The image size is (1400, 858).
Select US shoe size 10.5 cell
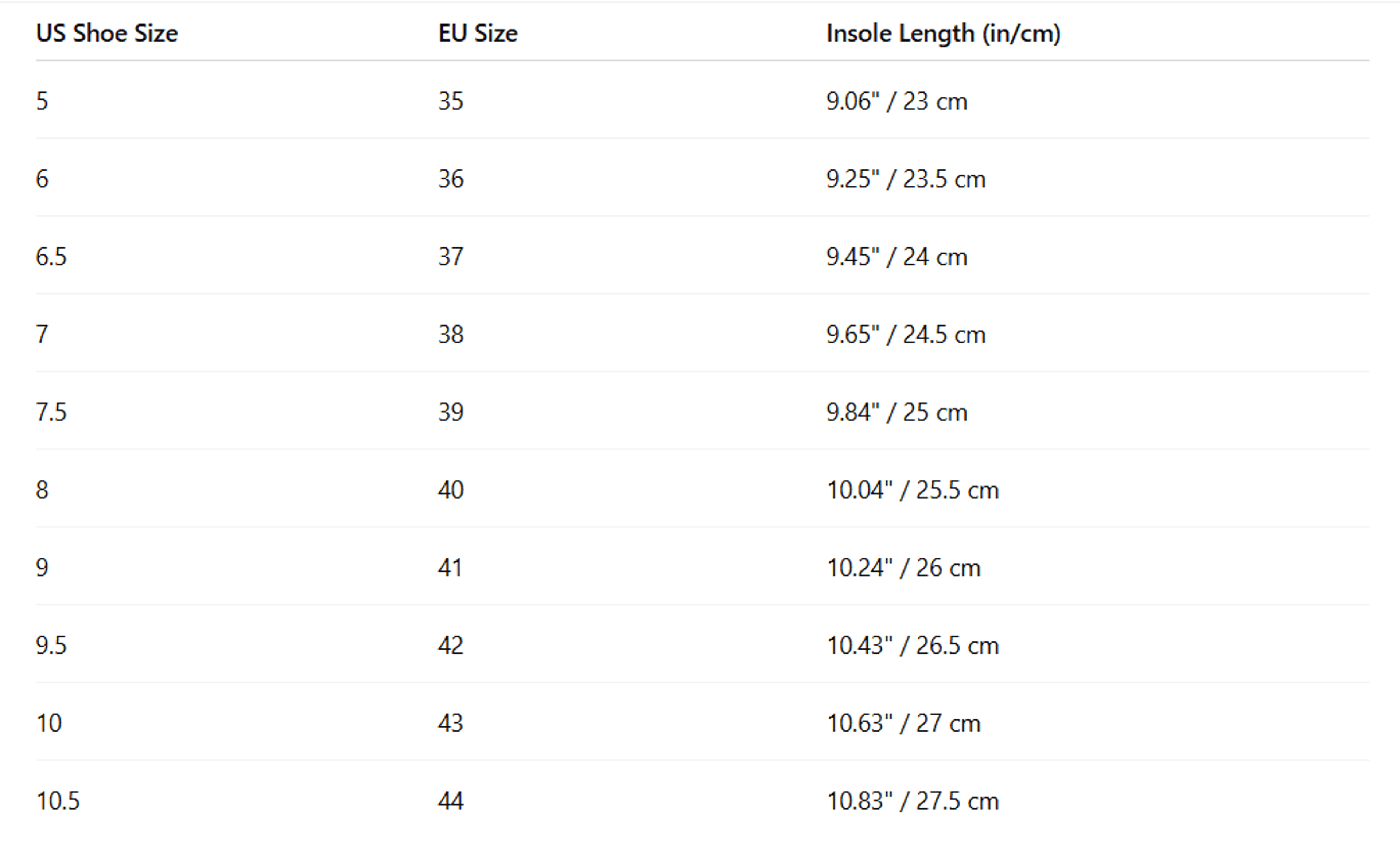coord(58,801)
